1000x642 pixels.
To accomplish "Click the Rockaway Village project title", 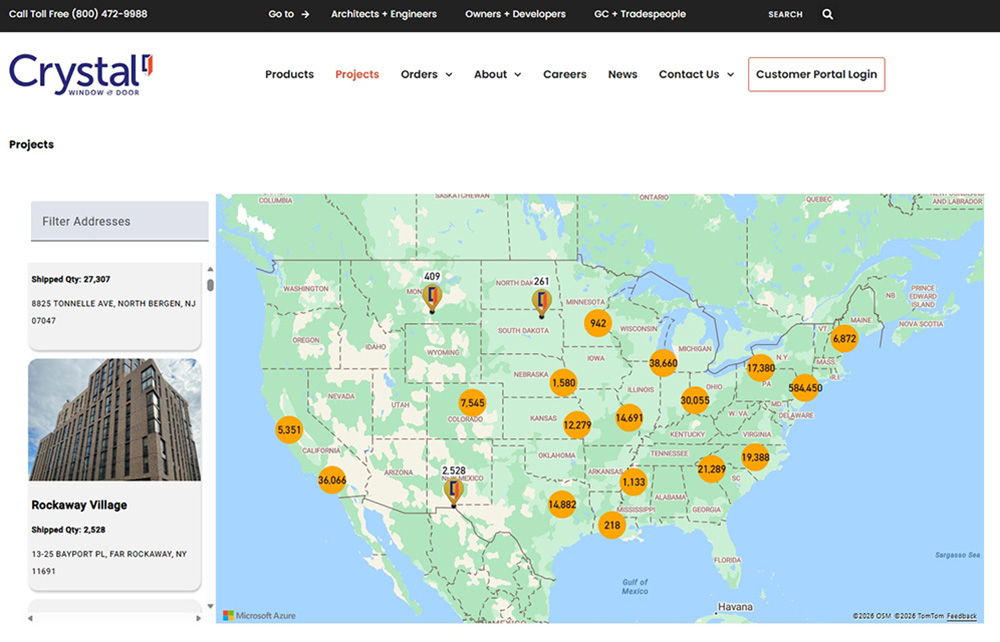I will click(79, 505).
